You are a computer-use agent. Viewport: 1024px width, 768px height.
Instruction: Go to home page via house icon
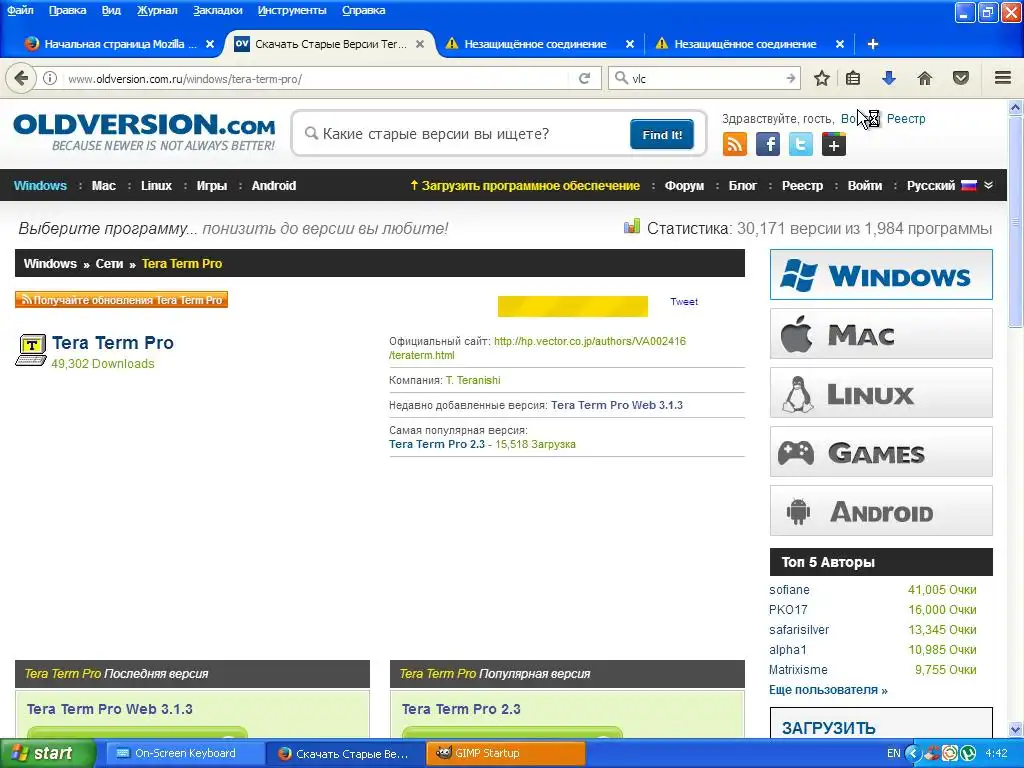click(x=925, y=78)
